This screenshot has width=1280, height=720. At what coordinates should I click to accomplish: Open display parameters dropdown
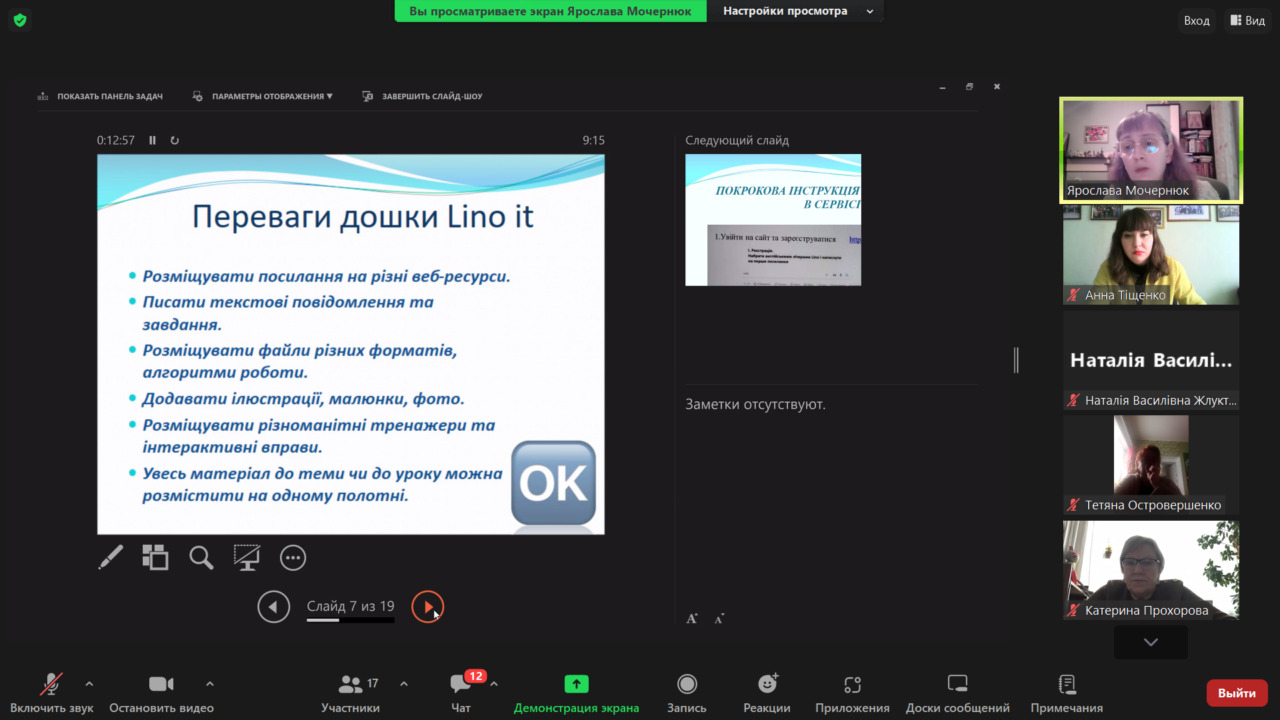pyautogui.click(x=262, y=96)
